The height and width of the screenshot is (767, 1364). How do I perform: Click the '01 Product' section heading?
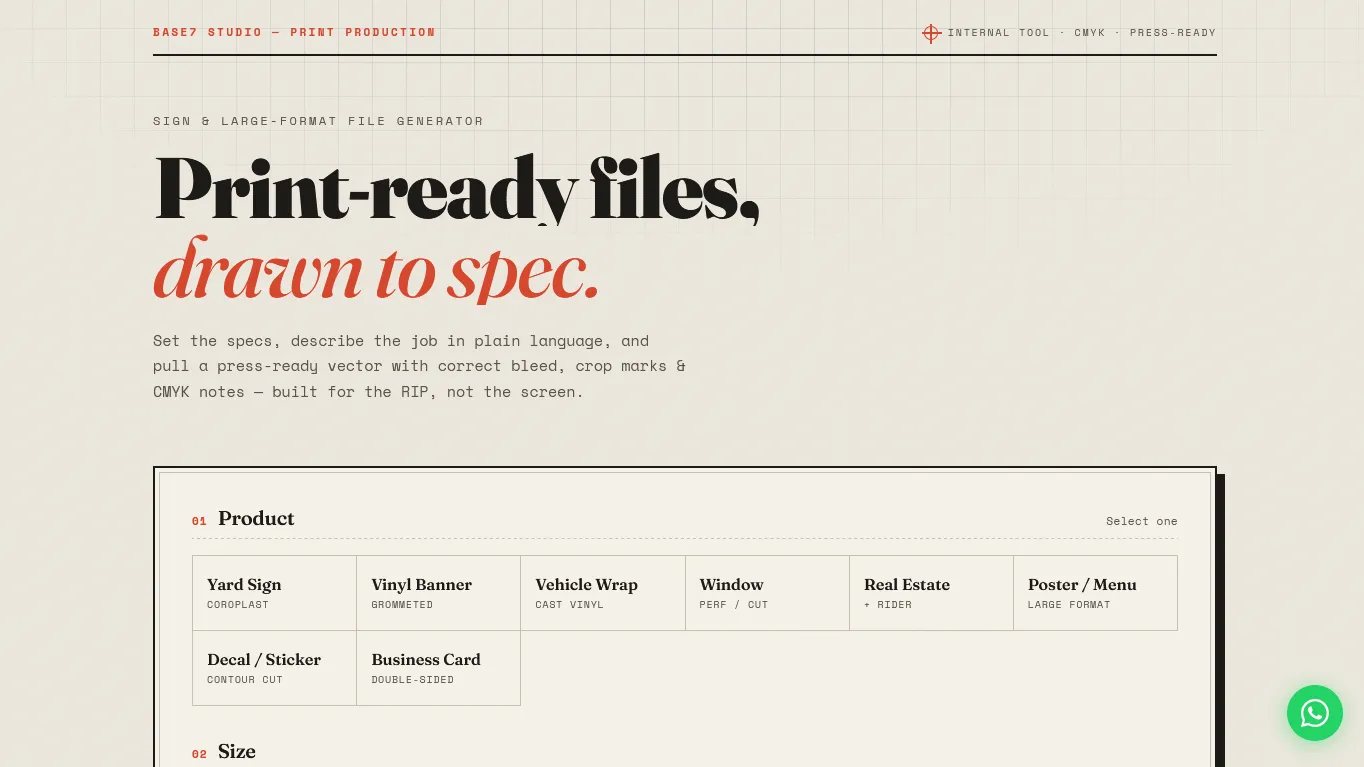(x=243, y=519)
